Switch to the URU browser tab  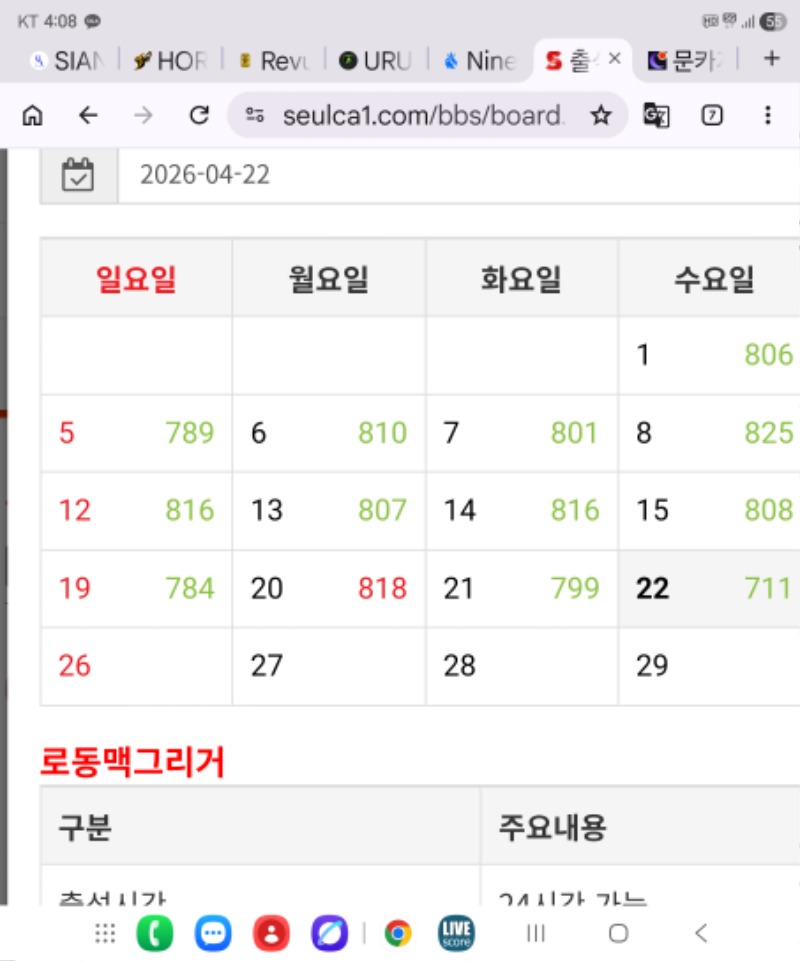tap(377, 61)
